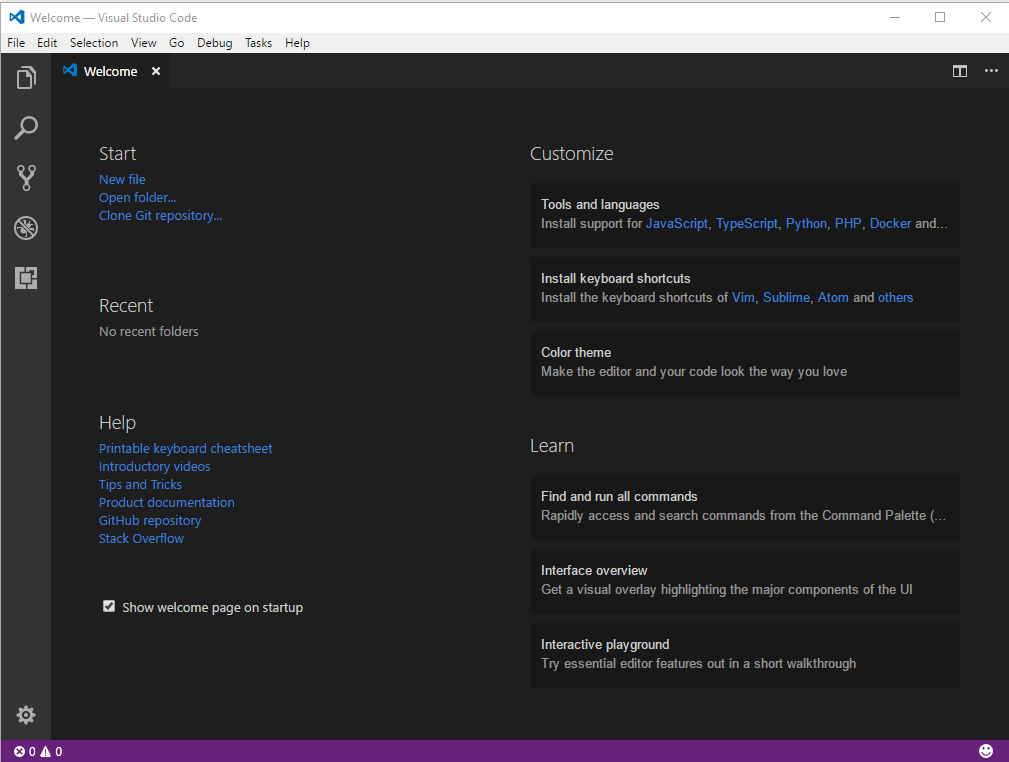1009x762 pixels.
Task: Install Python language support
Action: (x=806, y=223)
